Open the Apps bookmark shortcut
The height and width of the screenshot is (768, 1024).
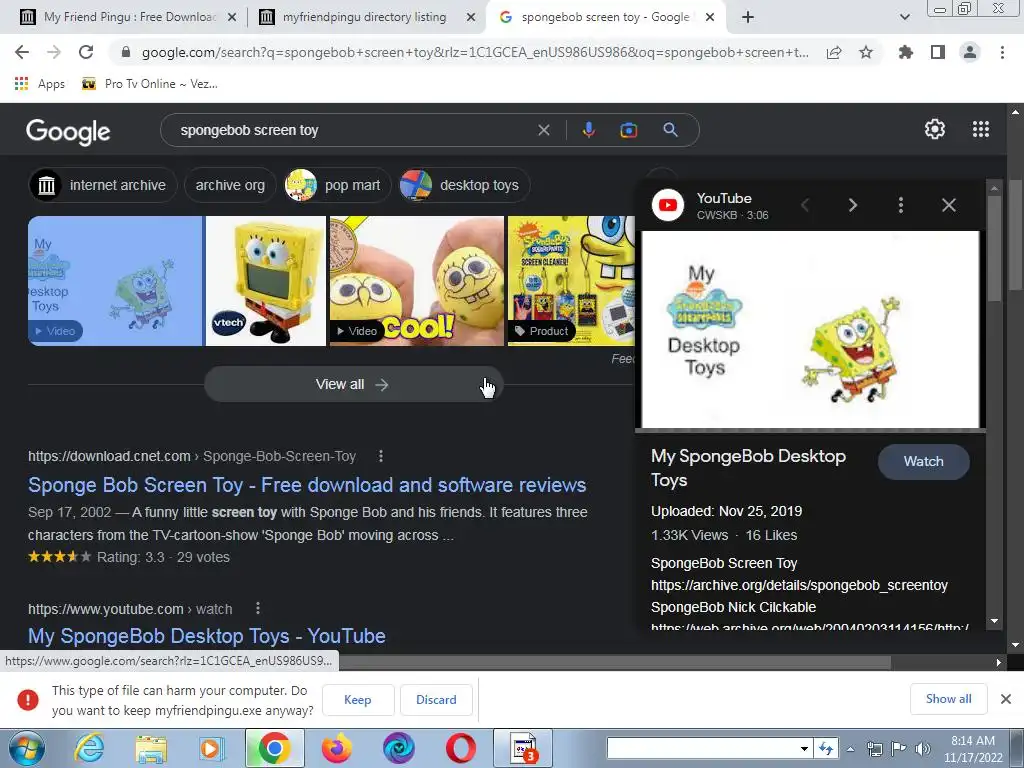[x=40, y=84]
